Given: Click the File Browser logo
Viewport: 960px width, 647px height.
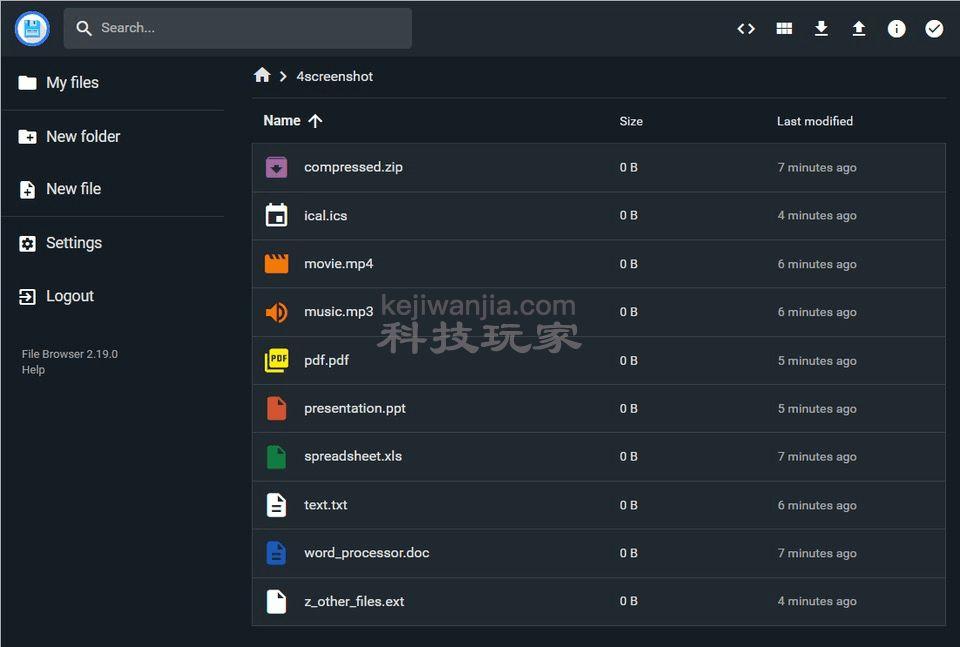Looking at the screenshot, I should pos(31,28).
